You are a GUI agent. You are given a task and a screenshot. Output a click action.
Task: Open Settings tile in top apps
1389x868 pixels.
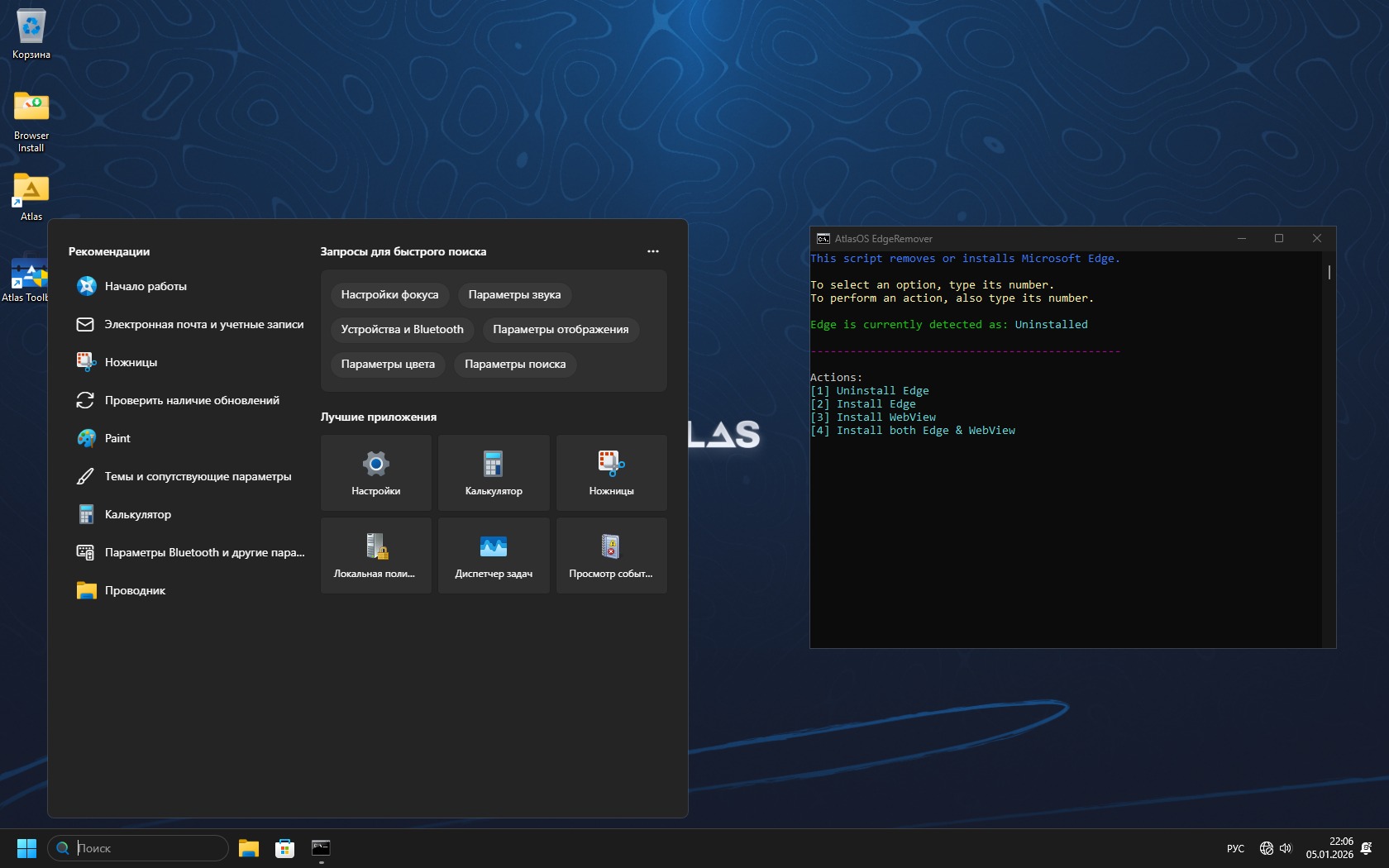(375, 473)
